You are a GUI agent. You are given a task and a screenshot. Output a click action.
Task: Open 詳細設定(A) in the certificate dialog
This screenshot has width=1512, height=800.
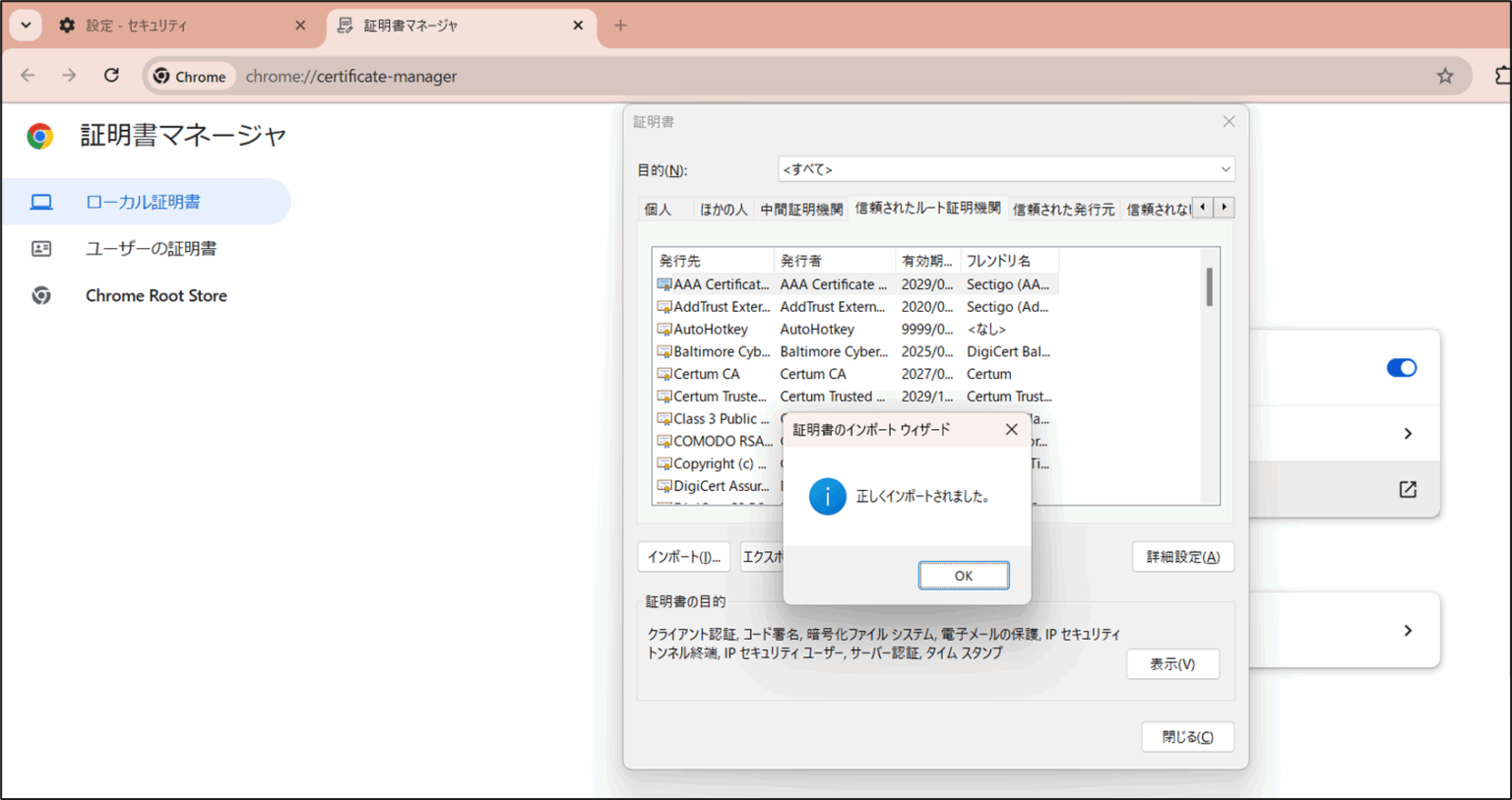click(1182, 556)
